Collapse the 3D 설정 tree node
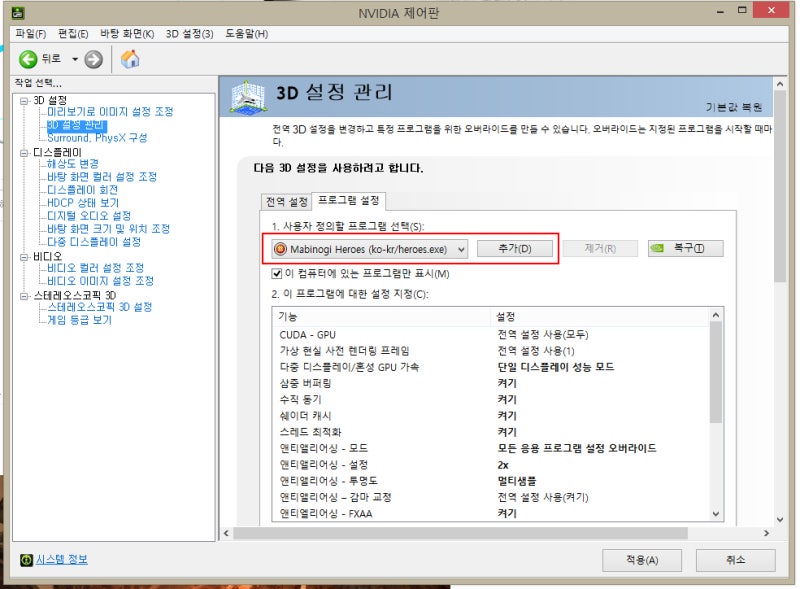This screenshot has width=800, height=589. 23,101
